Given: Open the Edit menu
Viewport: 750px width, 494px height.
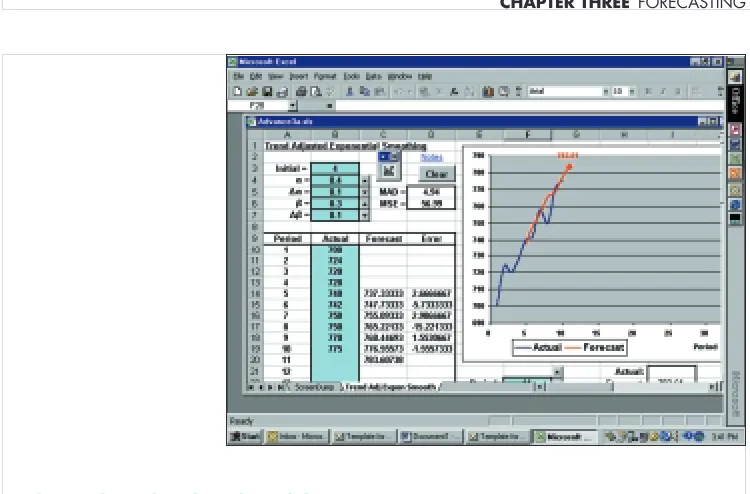Looking at the screenshot, I should click(x=256, y=76).
